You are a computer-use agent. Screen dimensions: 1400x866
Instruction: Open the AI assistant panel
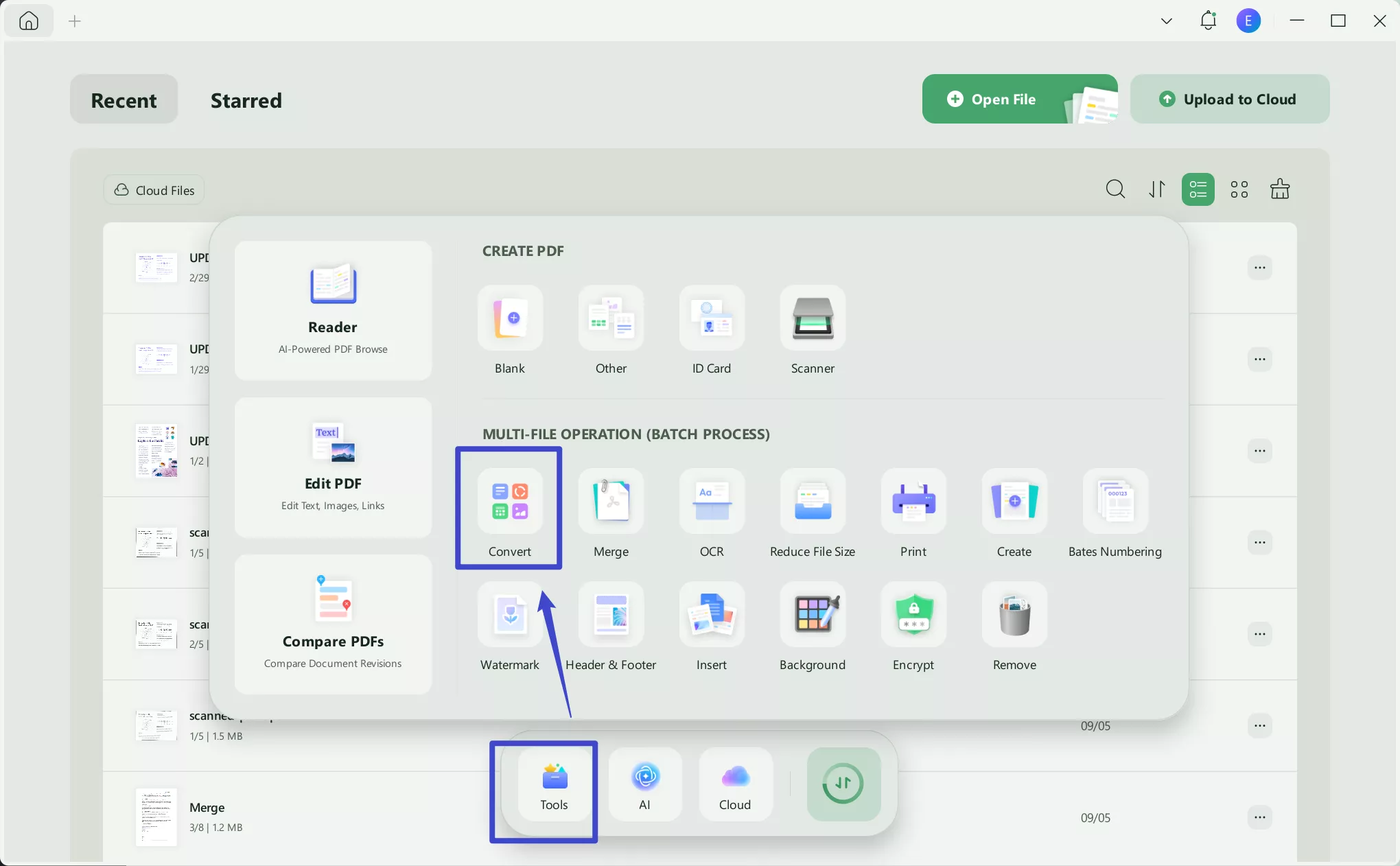tap(644, 785)
